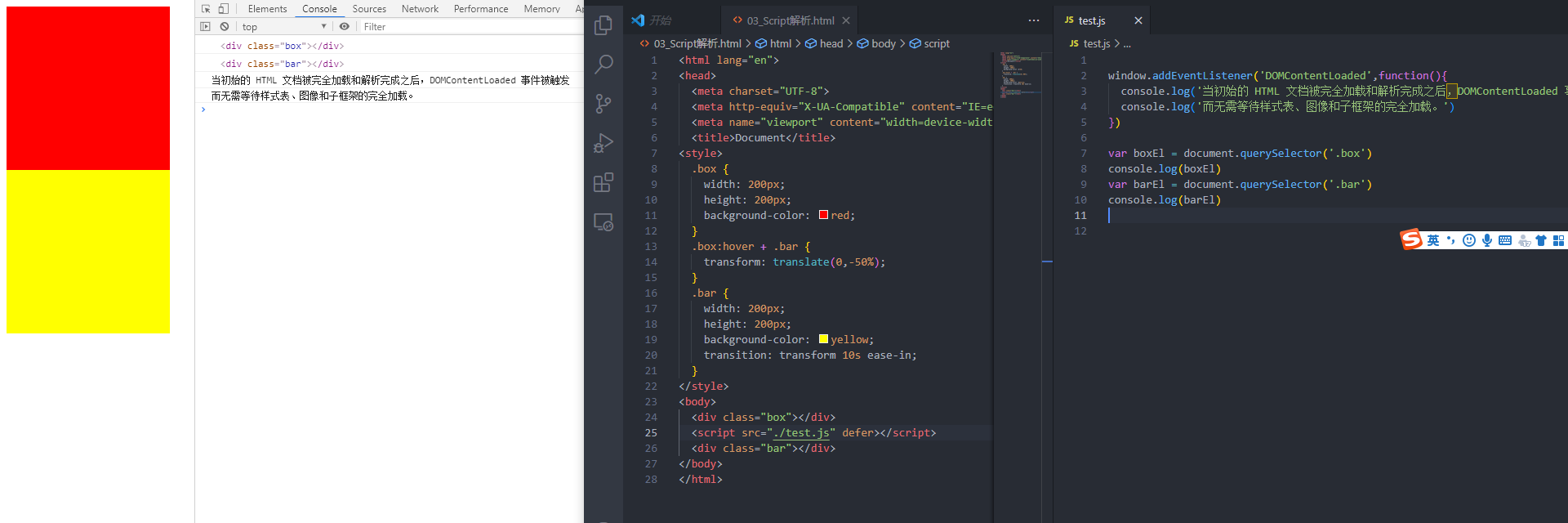Clear the console with the ban icon
The width and height of the screenshot is (1568, 523).
pyautogui.click(x=225, y=27)
